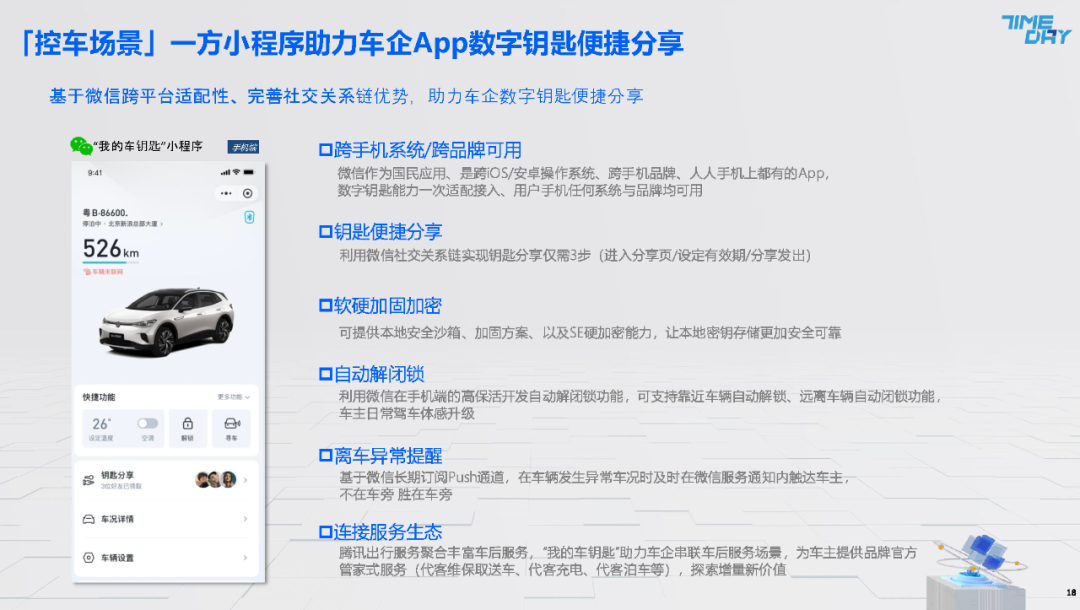Tap the mini program close circle icon
Image resolution: width=1080 pixels, height=610 pixels.
point(247,193)
